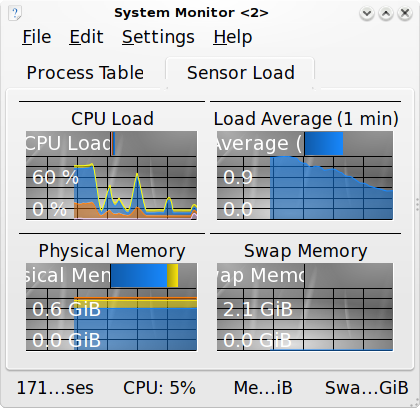
Task: Click the CPU: 5% status indicator
Action: [159, 388]
